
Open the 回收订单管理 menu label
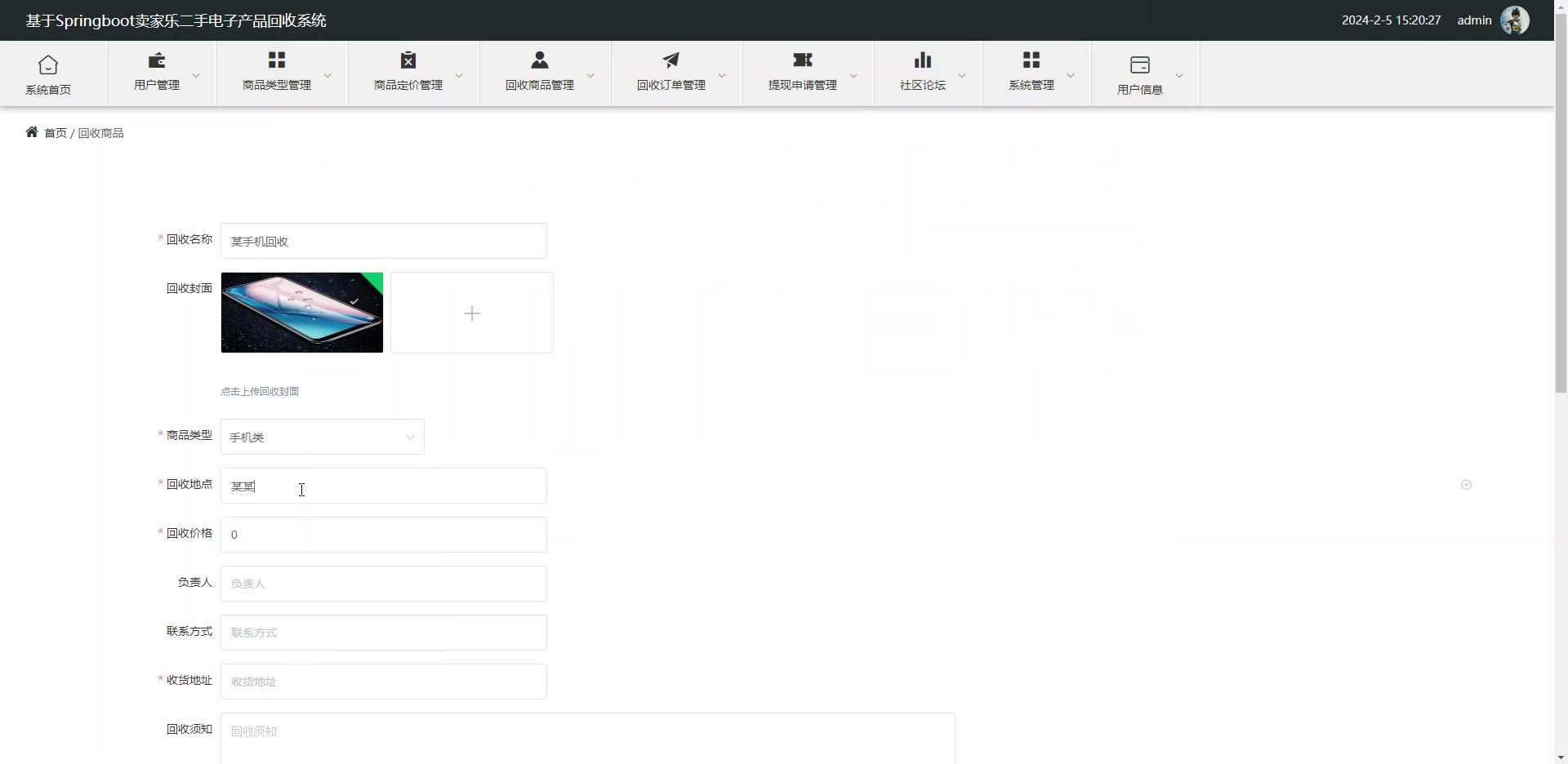pyautogui.click(x=671, y=85)
